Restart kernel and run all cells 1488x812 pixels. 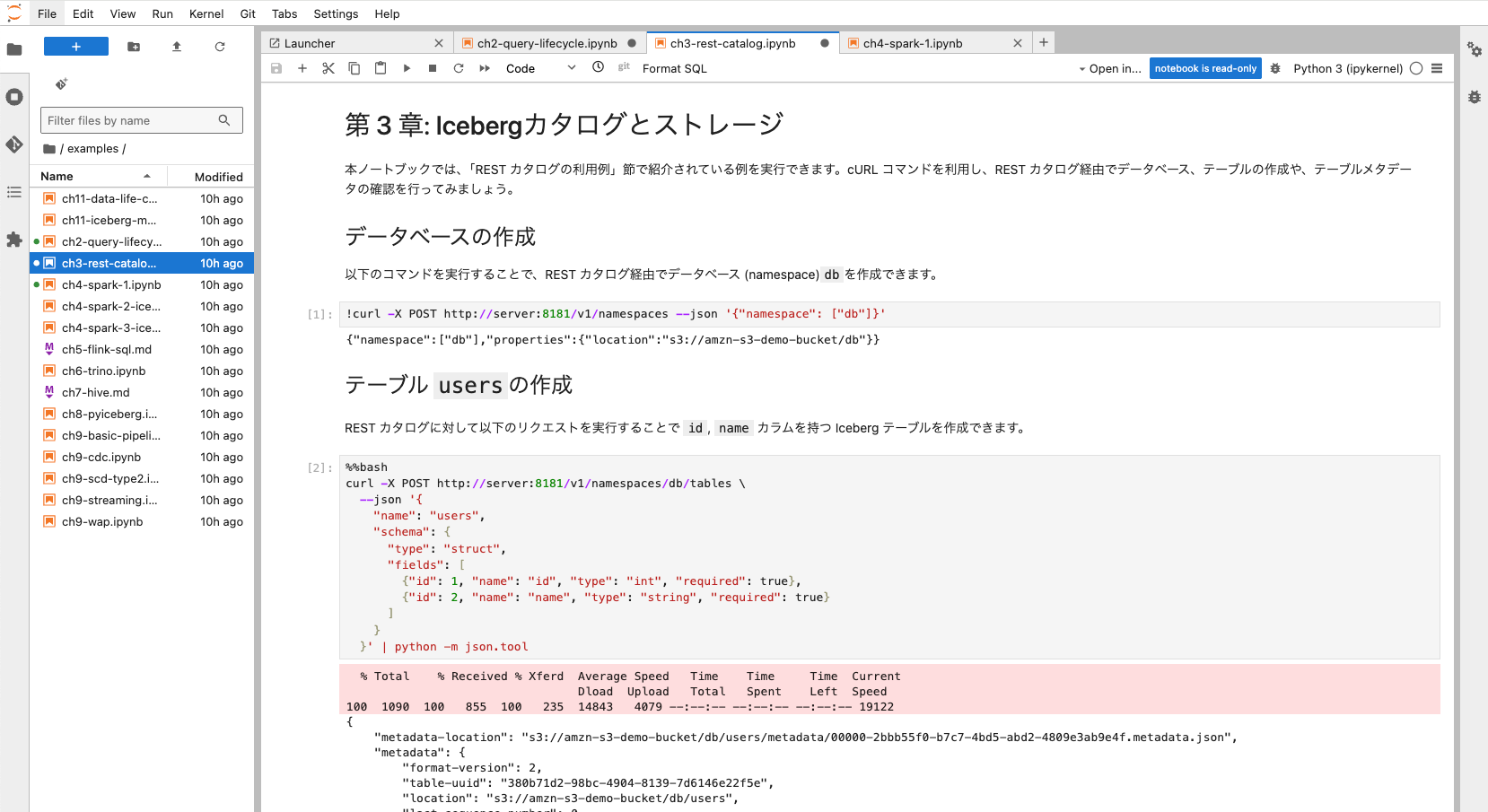point(485,68)
